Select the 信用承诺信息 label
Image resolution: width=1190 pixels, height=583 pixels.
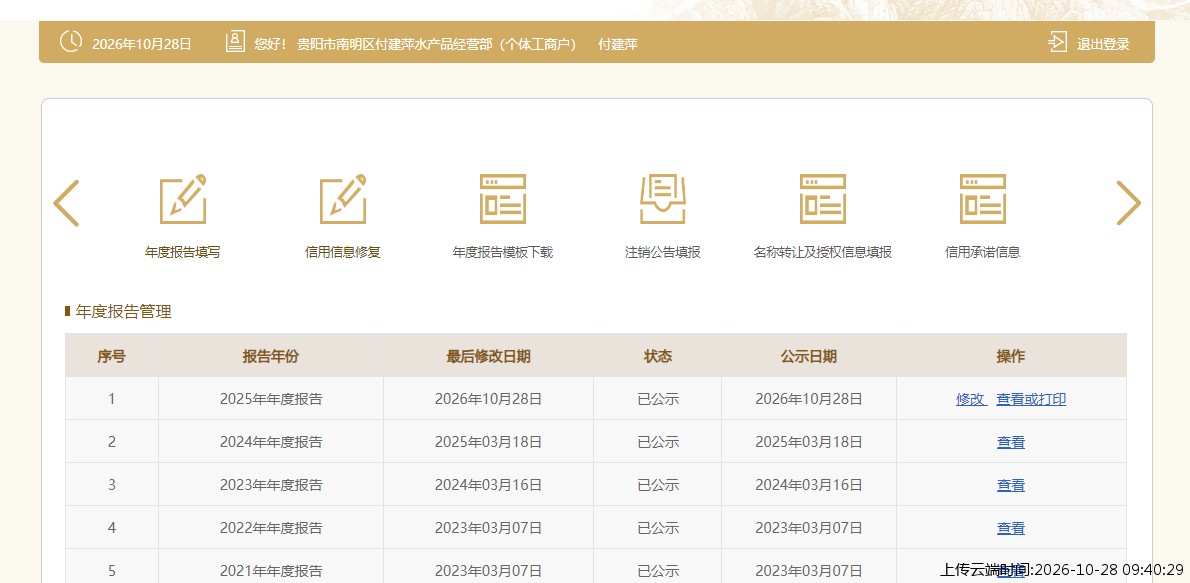983,252
